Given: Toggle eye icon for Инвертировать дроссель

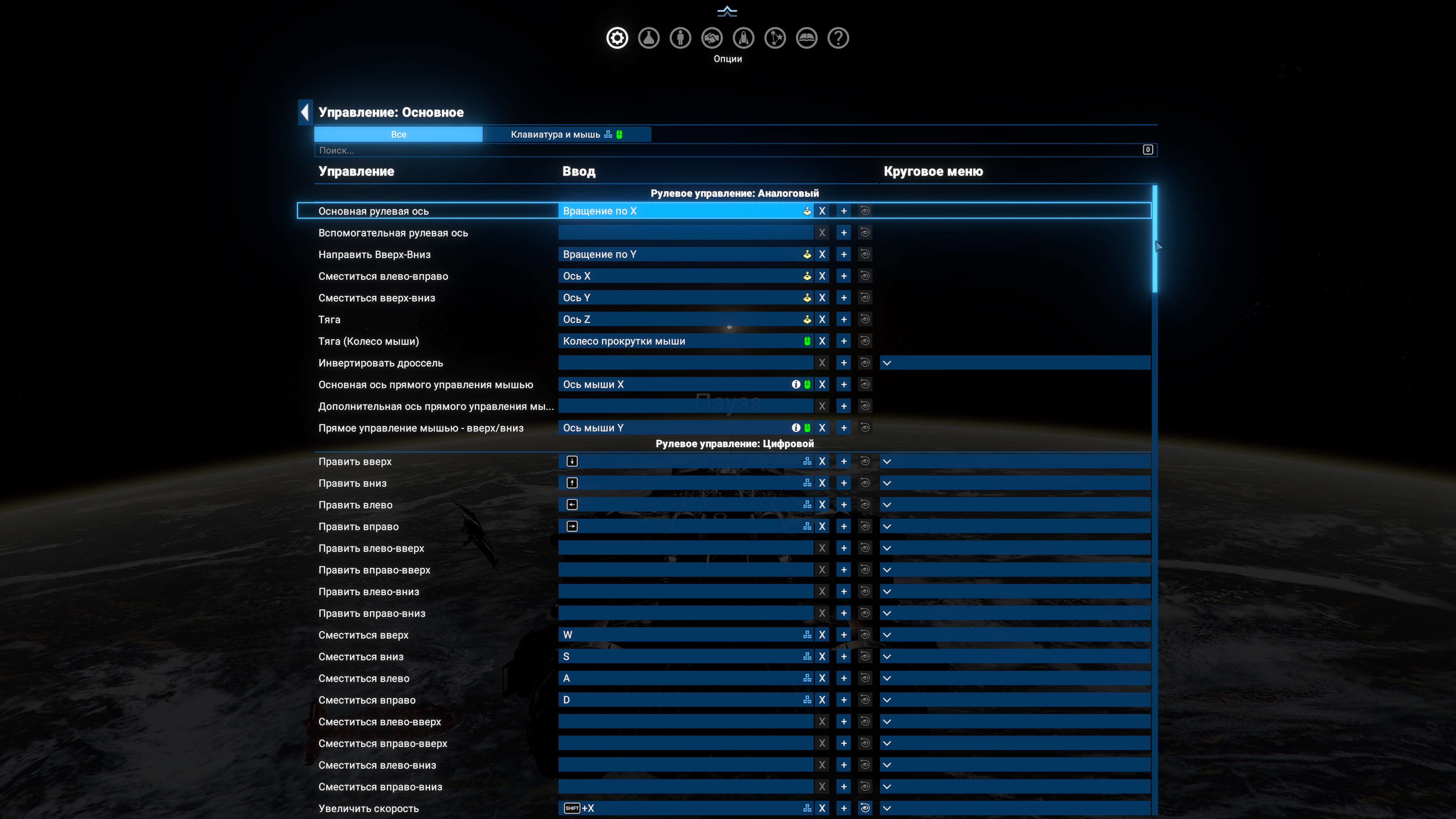Looking at the screenshot, I should (865, 363).
